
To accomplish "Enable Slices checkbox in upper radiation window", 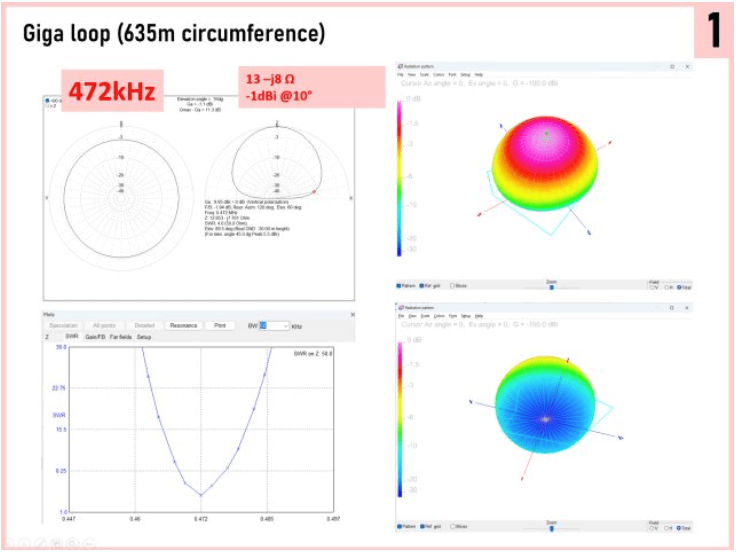I will (x=453, y=285).
